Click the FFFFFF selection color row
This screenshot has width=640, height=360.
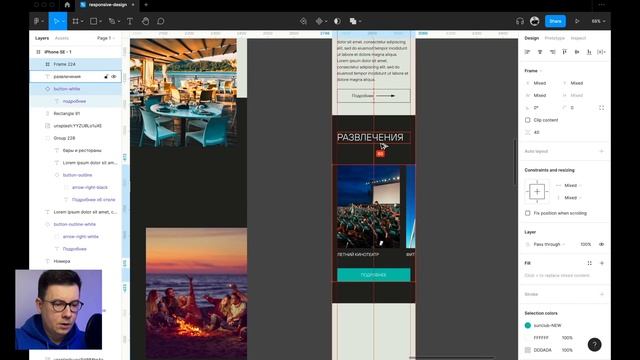point(564,338)
